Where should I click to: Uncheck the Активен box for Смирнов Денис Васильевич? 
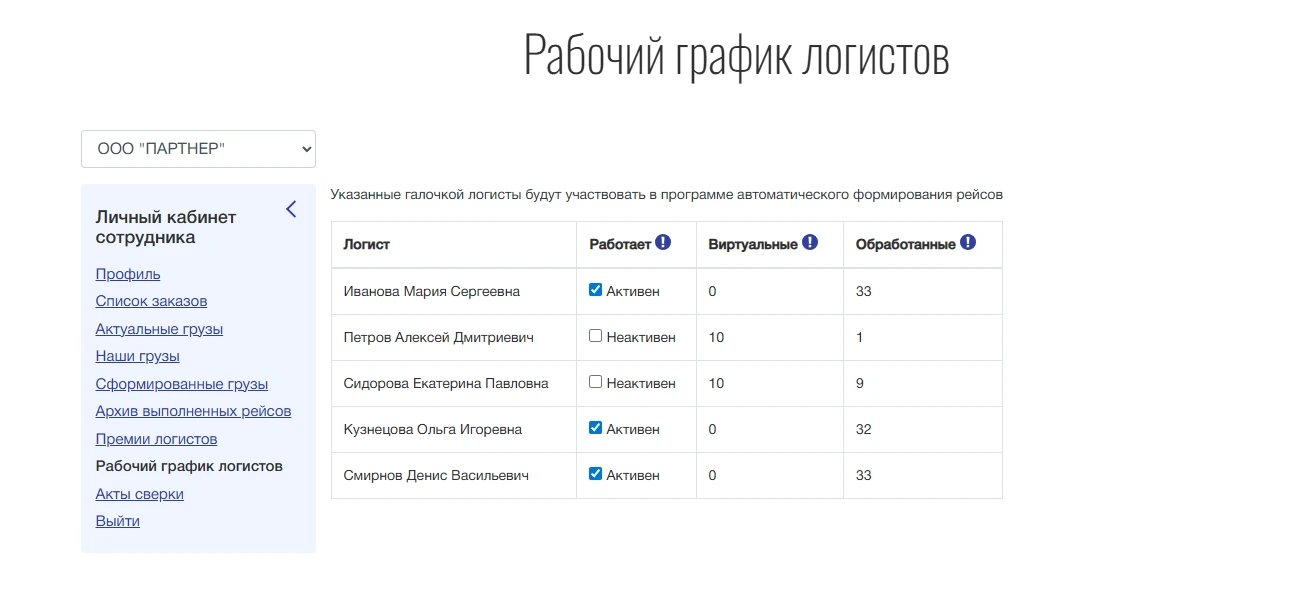point(596,474)
